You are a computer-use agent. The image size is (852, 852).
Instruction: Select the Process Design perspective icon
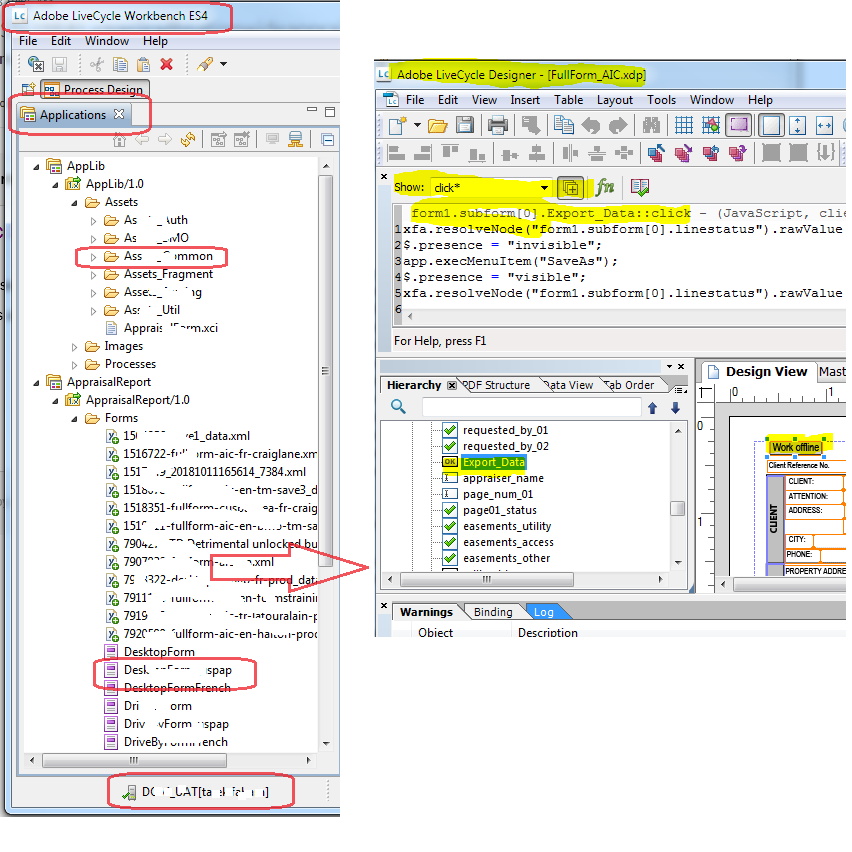(x=52, y=89)
